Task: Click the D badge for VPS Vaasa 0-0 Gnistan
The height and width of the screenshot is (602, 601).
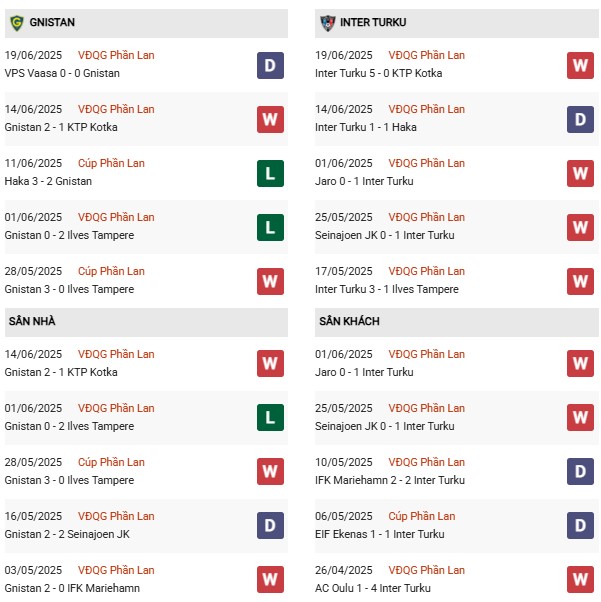Action: pos(270,66)
